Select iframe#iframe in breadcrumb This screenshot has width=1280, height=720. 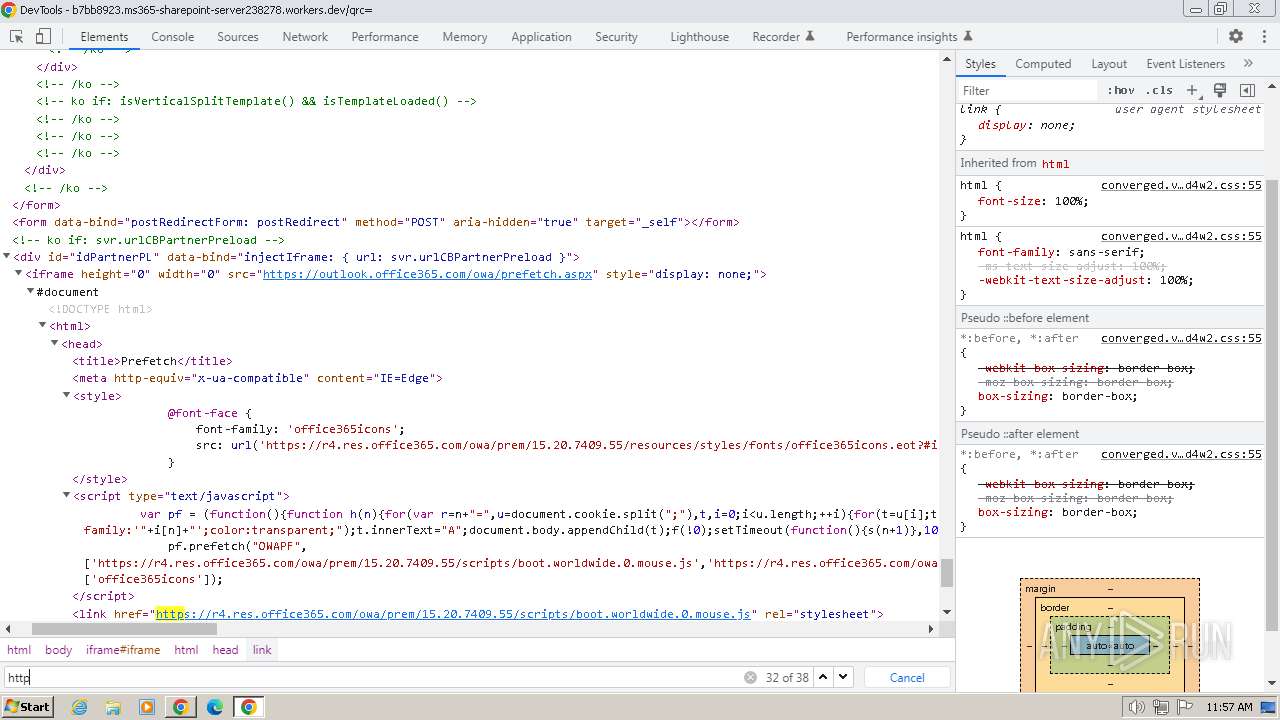[123, 650]
